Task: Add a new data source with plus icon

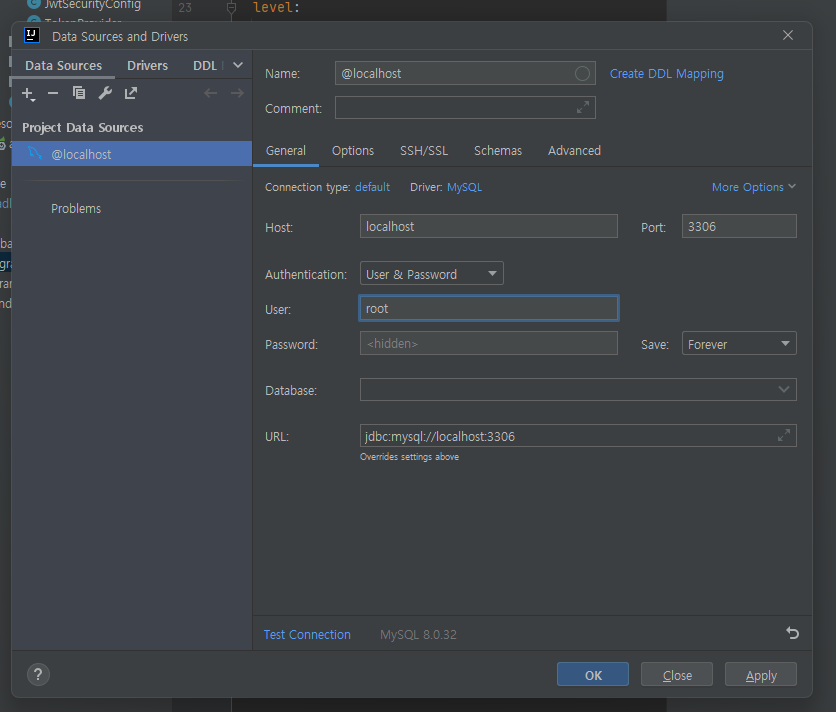Action: [28, 94]
